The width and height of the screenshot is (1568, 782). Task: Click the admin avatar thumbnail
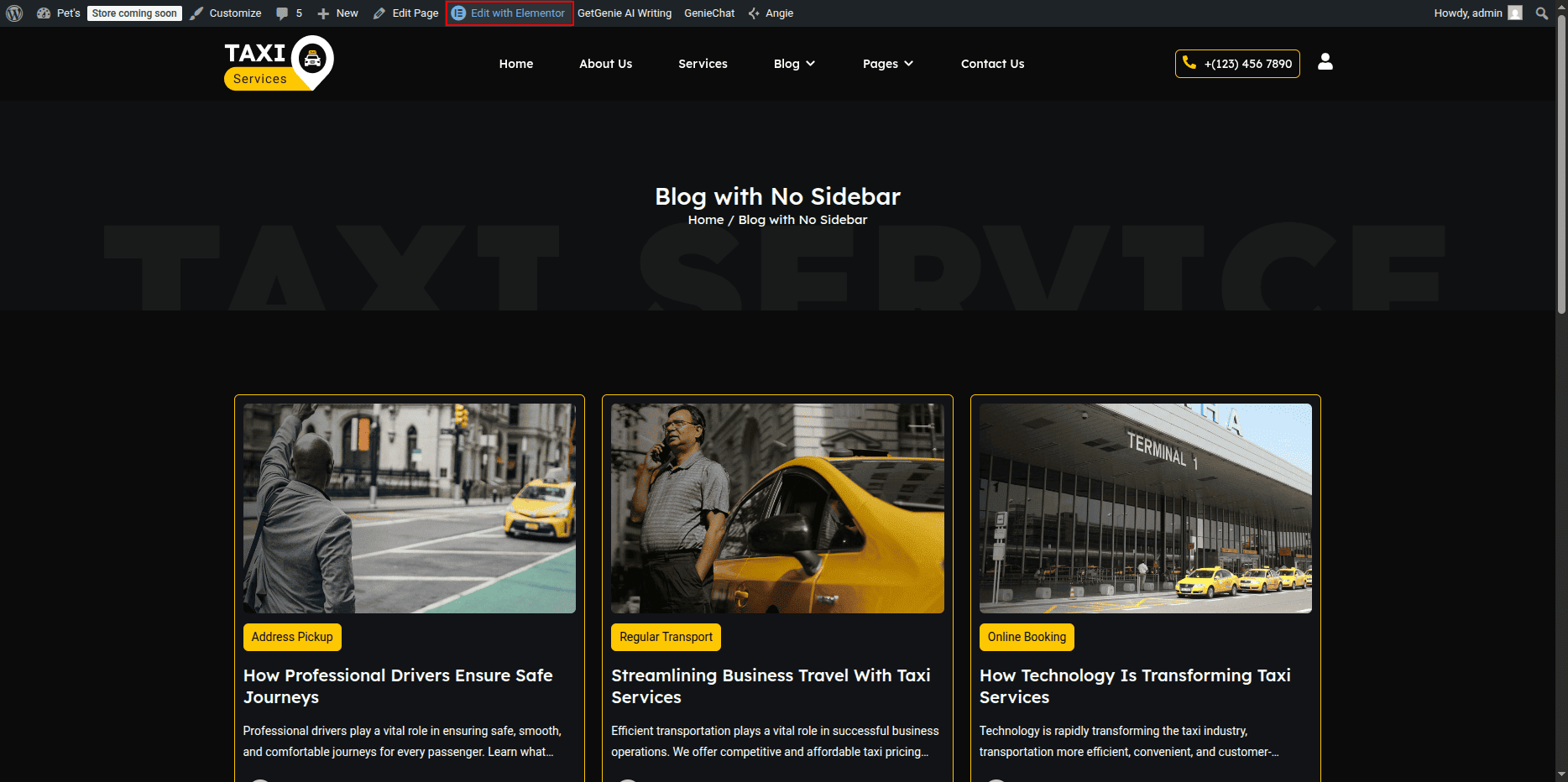pos(1515,13)
